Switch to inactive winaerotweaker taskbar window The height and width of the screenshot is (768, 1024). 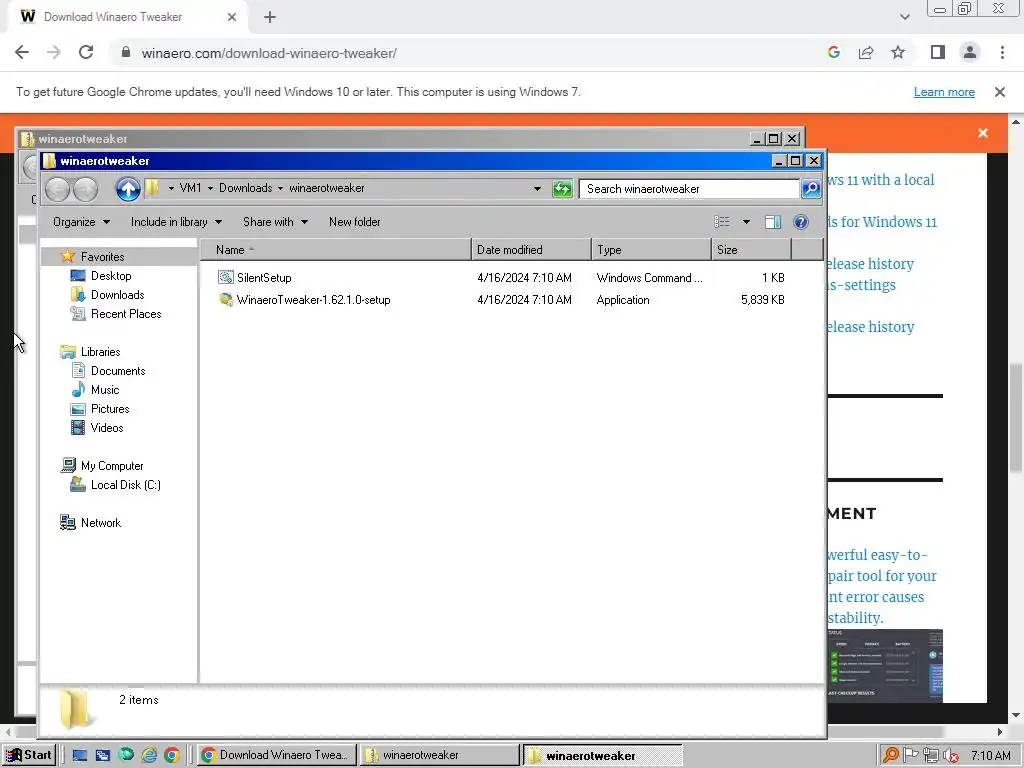tap(438, 755)
